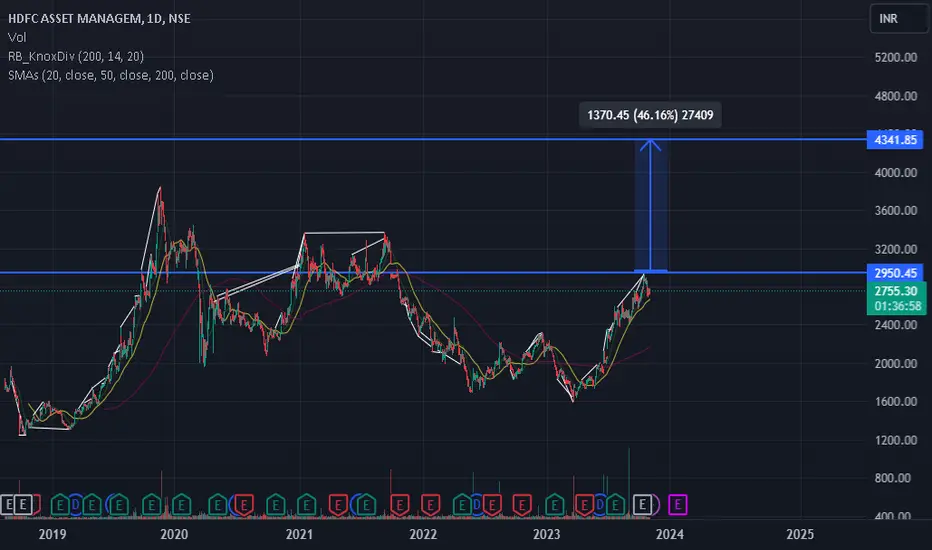Open the INR currency selector
This screenshot has height=550, width=932.
pyautogui.click(x=899, y=18)
